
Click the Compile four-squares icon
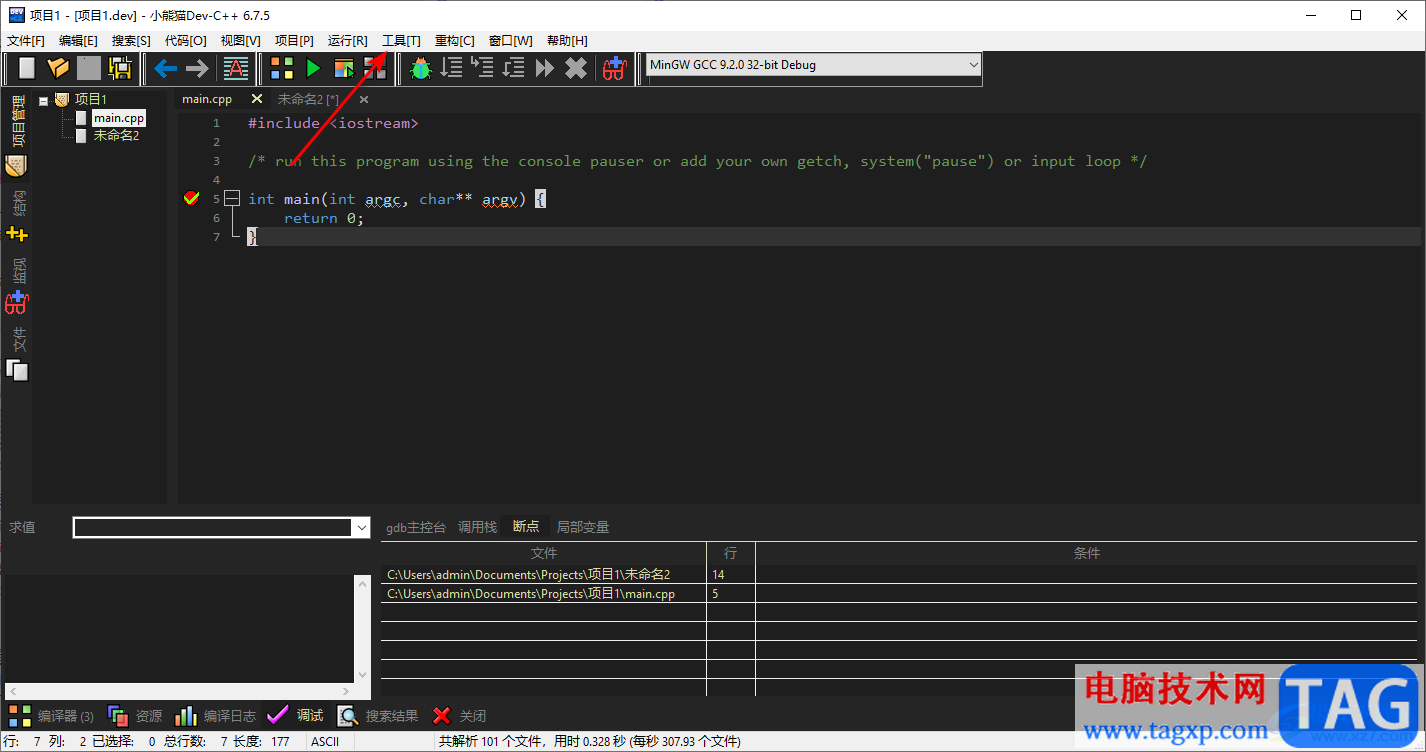(282, 68)
